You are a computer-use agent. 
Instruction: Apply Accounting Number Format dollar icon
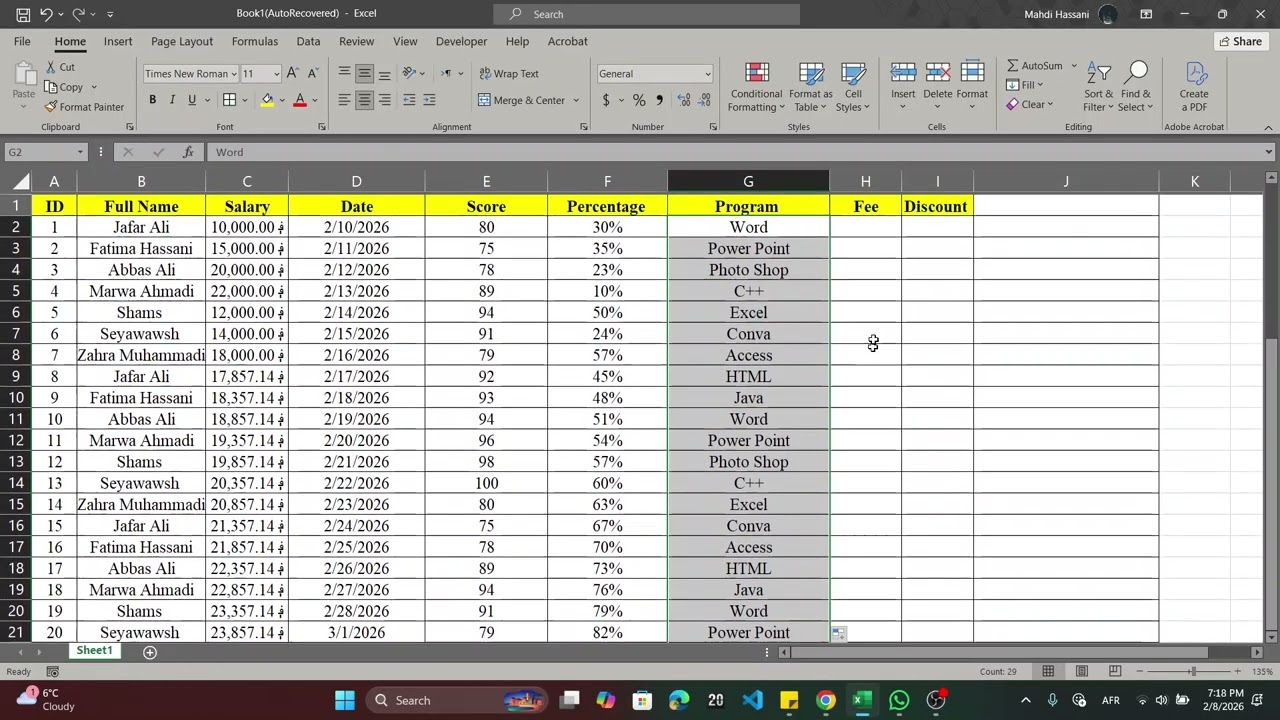coord(606,100)
